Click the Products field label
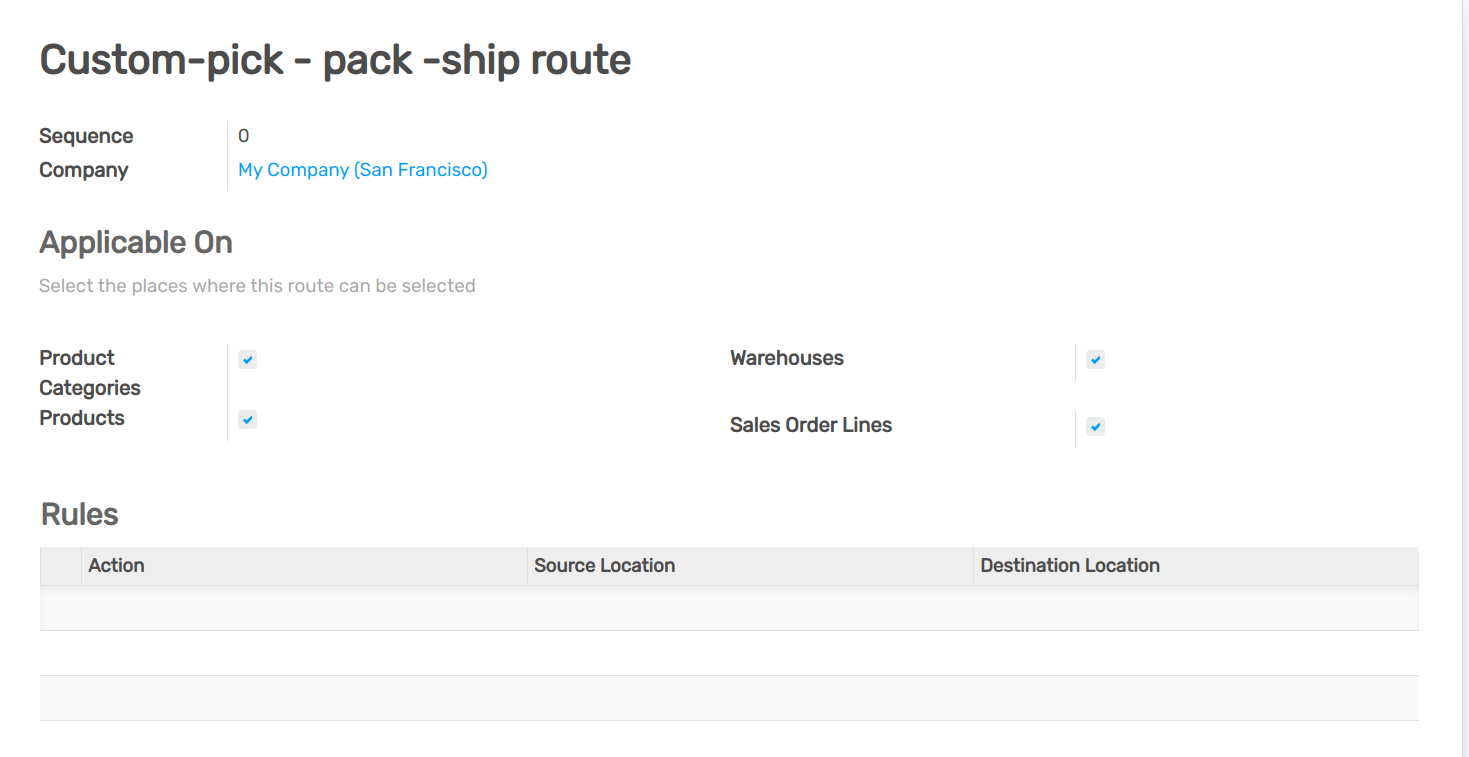1469x757 pixels. (x=81, y=417)
